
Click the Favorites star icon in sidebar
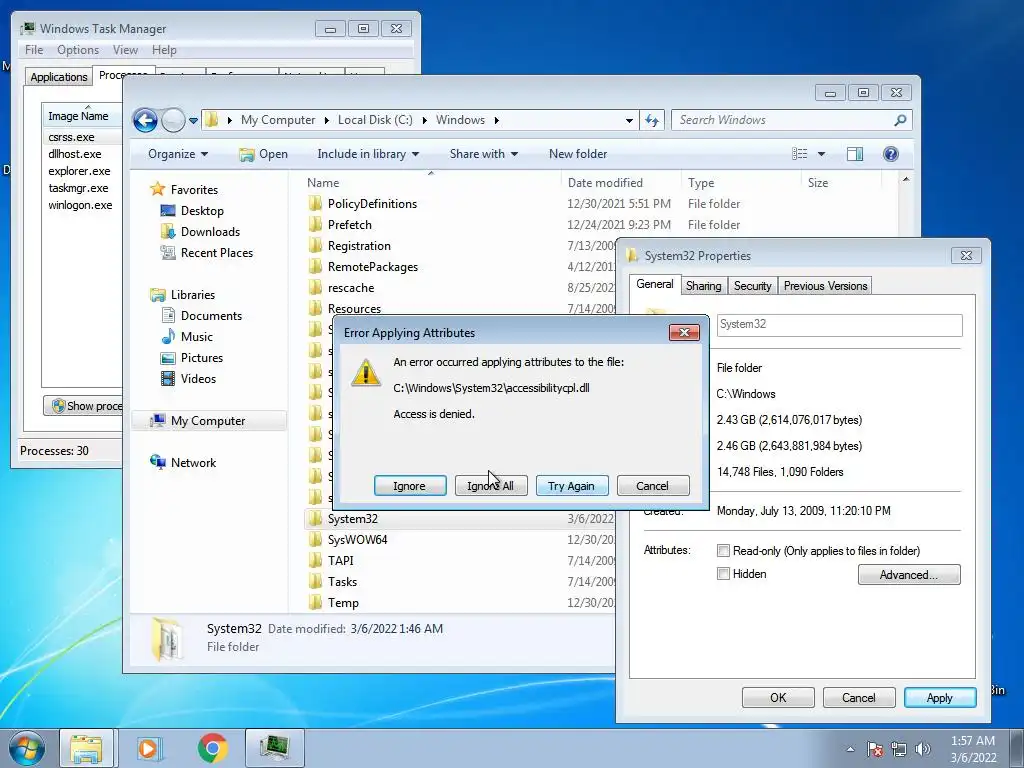(x=157, y=189)
